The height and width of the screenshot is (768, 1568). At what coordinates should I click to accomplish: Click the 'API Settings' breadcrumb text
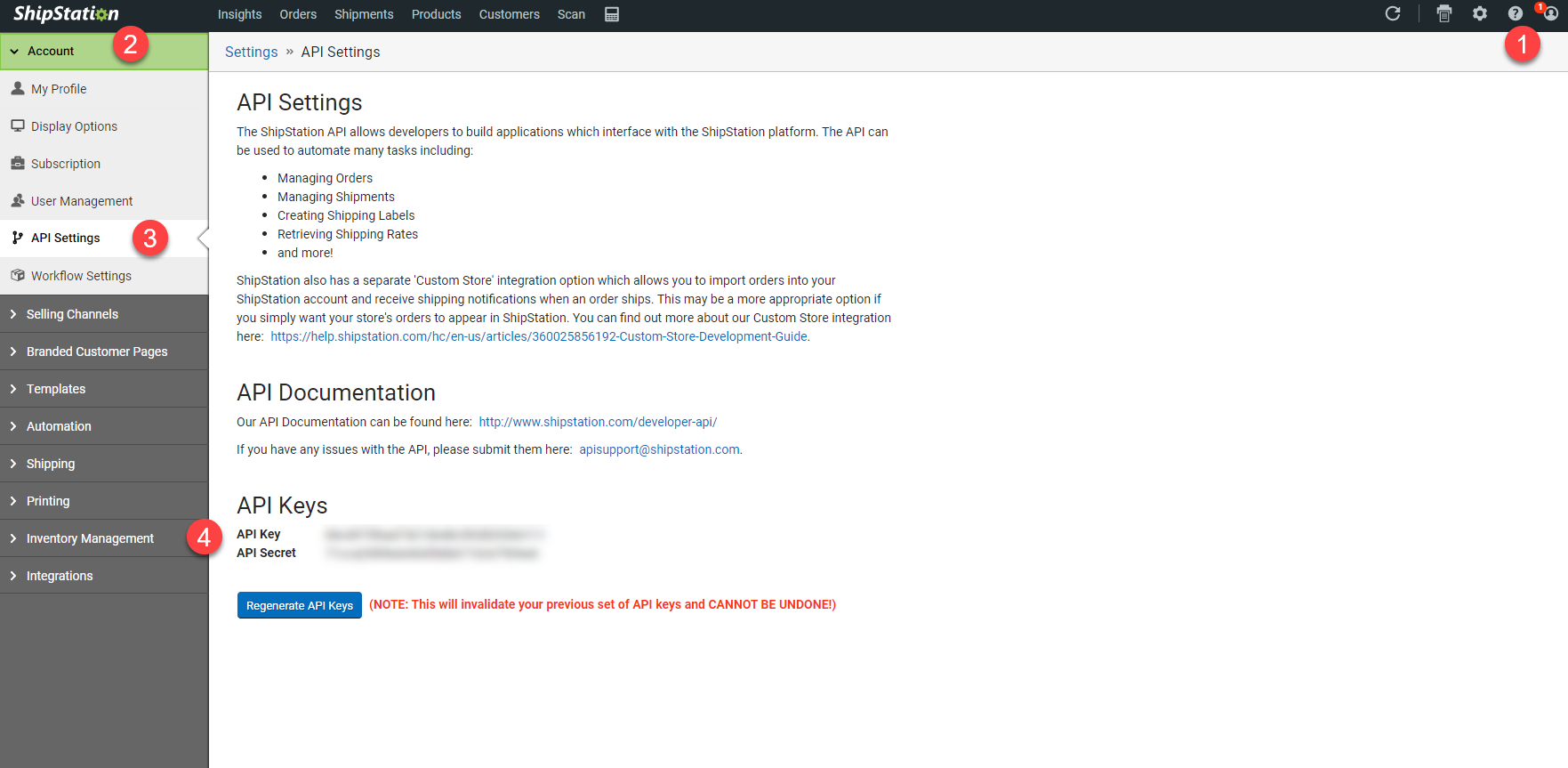[x=341, y=52]
